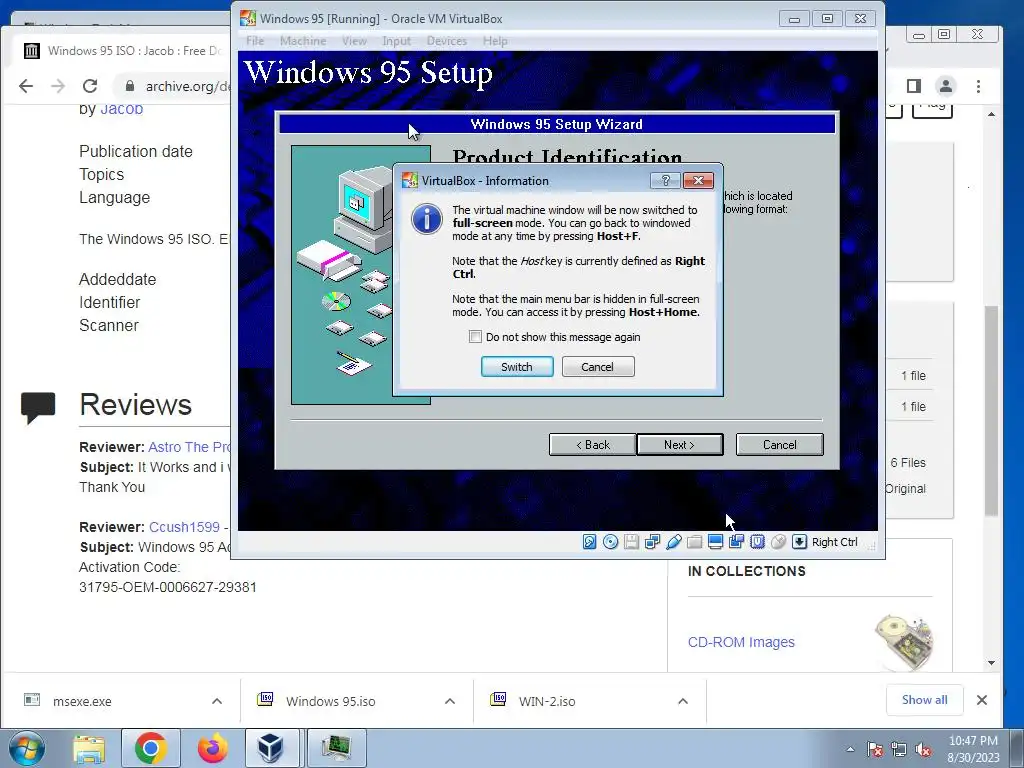
Task: Click the CD-ROM Images collection thumbnail
Action: (904, 641)
